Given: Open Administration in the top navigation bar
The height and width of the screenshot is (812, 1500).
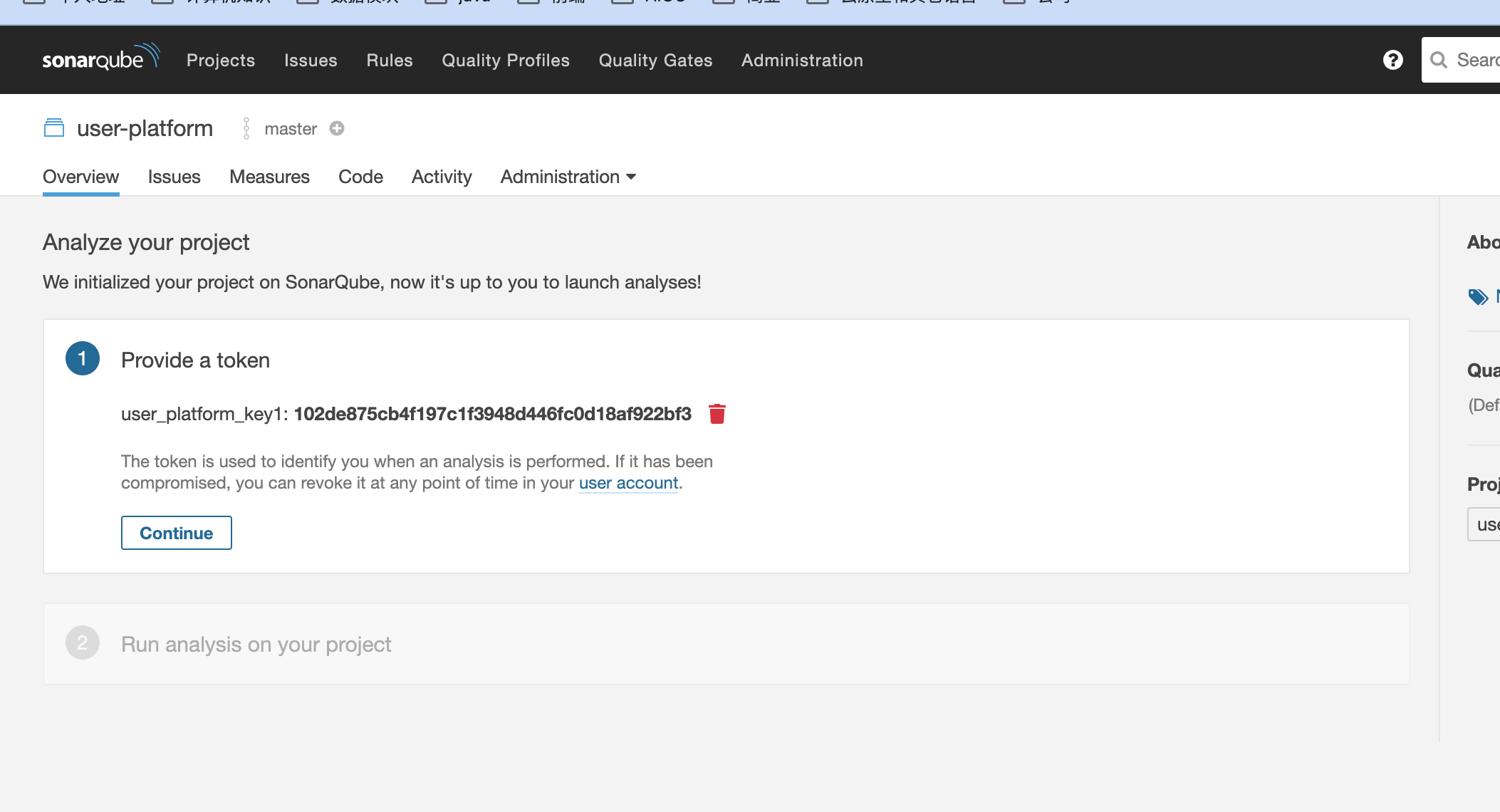Looking at the screenshot, I should coord(802,61).
